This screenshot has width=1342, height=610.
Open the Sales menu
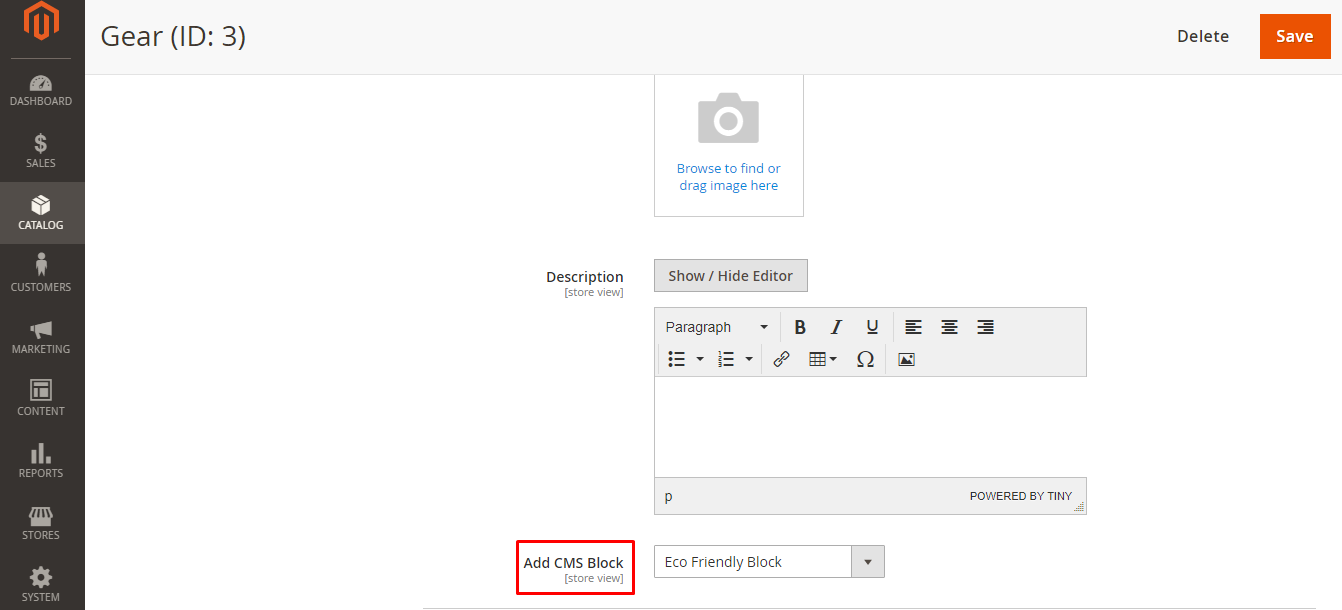pyautogui.click(x=42, y=151)
